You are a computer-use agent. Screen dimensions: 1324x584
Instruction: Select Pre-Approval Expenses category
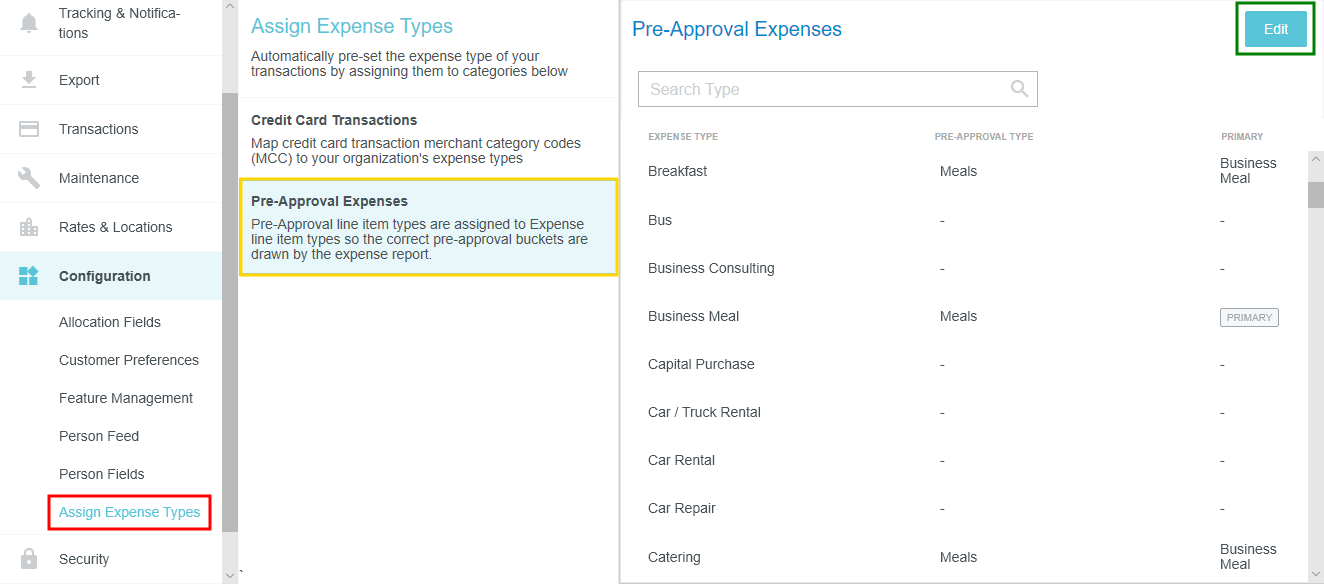pyautogui.click(x=428, y=227)
